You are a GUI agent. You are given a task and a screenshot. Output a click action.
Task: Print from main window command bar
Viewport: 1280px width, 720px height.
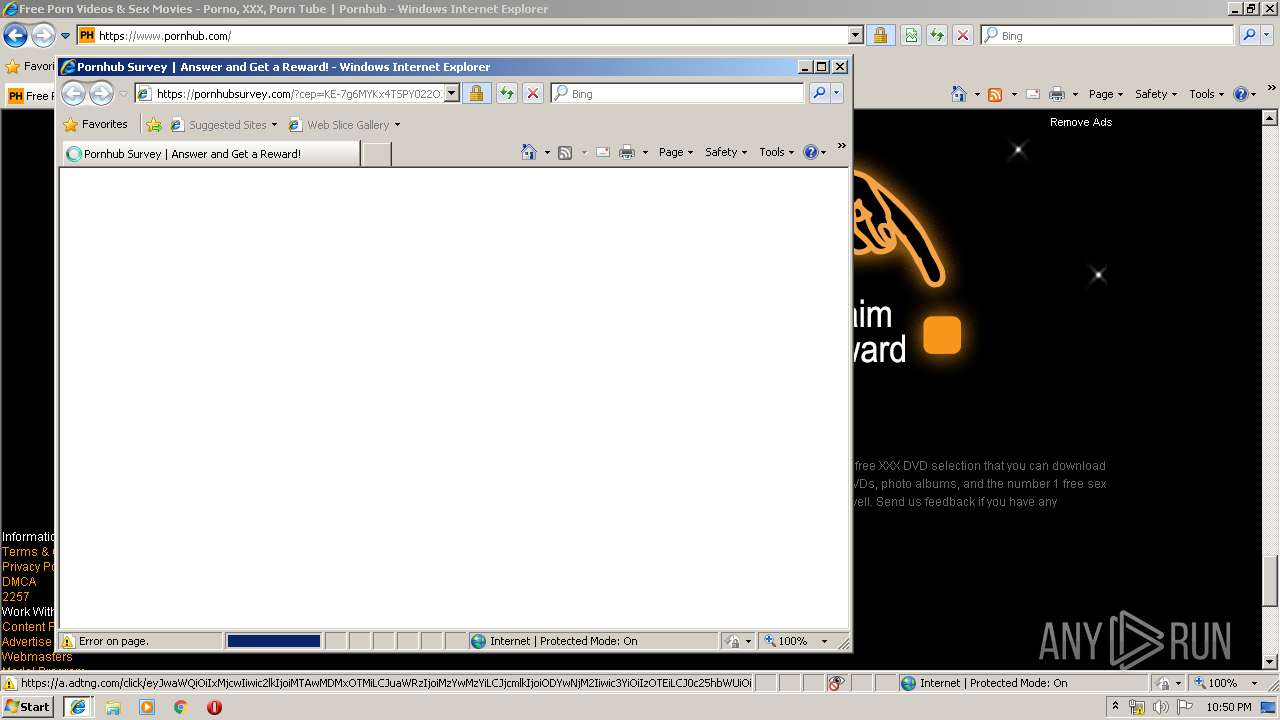pos(1057,94)
